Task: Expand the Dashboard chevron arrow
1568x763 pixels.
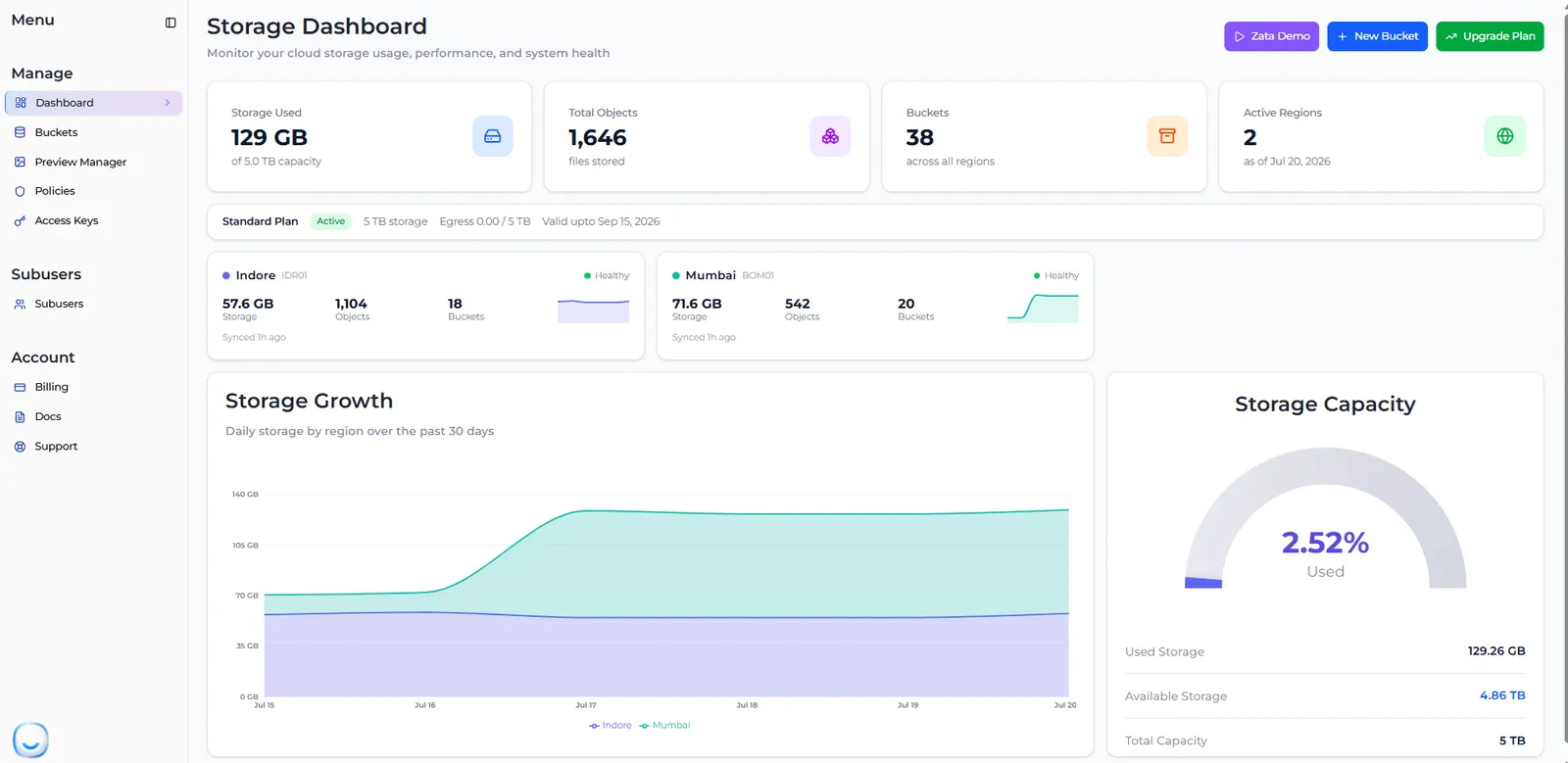Action: (167, 103)
